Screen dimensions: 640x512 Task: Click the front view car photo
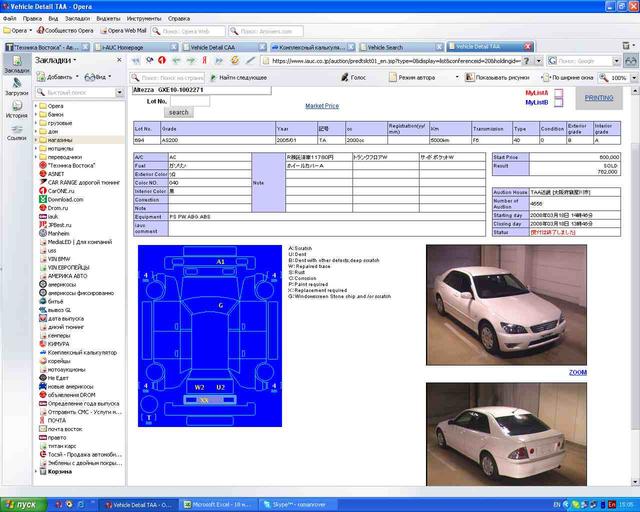[x=506, y=305]
